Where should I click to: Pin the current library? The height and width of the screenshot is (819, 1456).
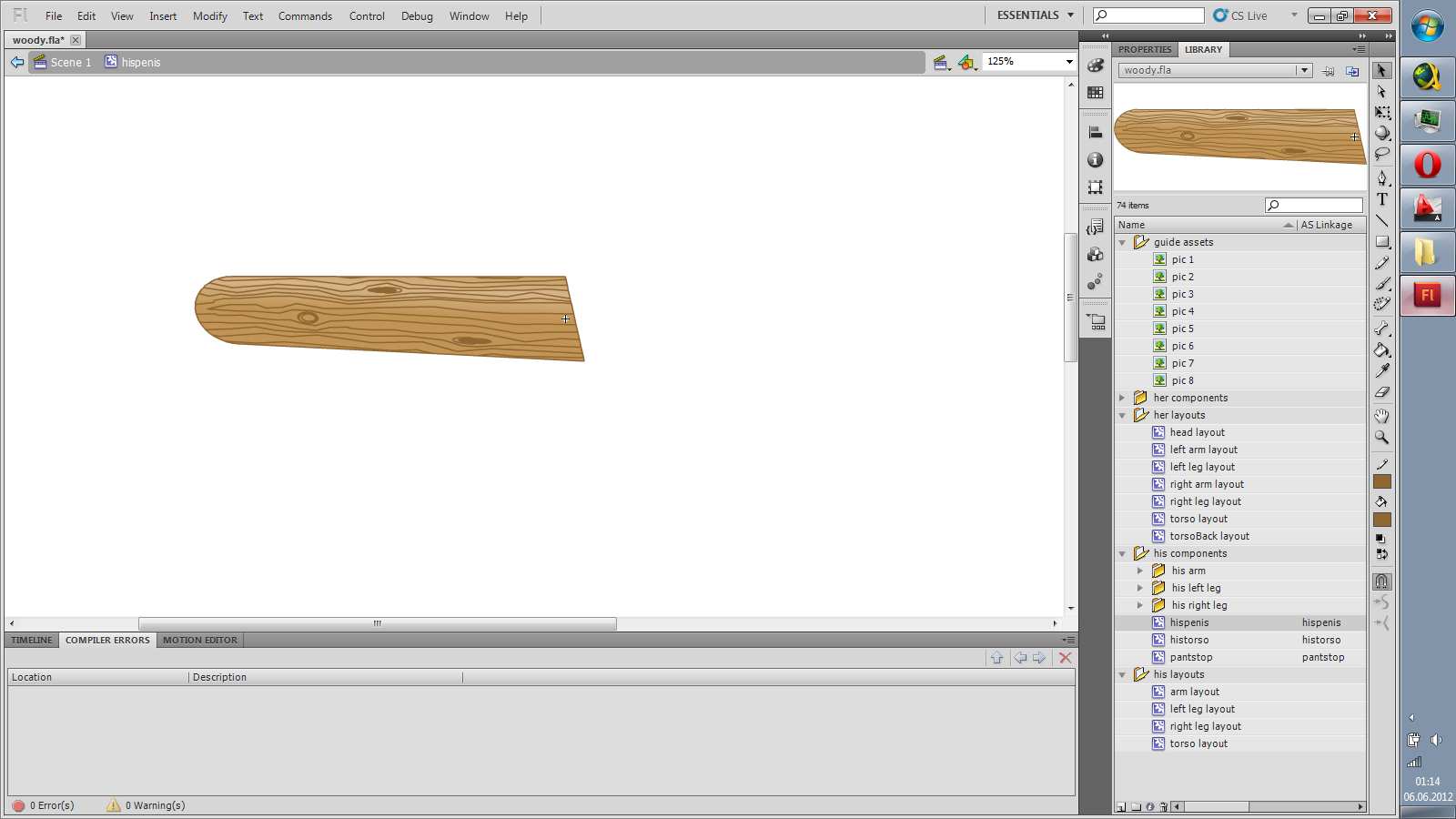(1329, 71)
